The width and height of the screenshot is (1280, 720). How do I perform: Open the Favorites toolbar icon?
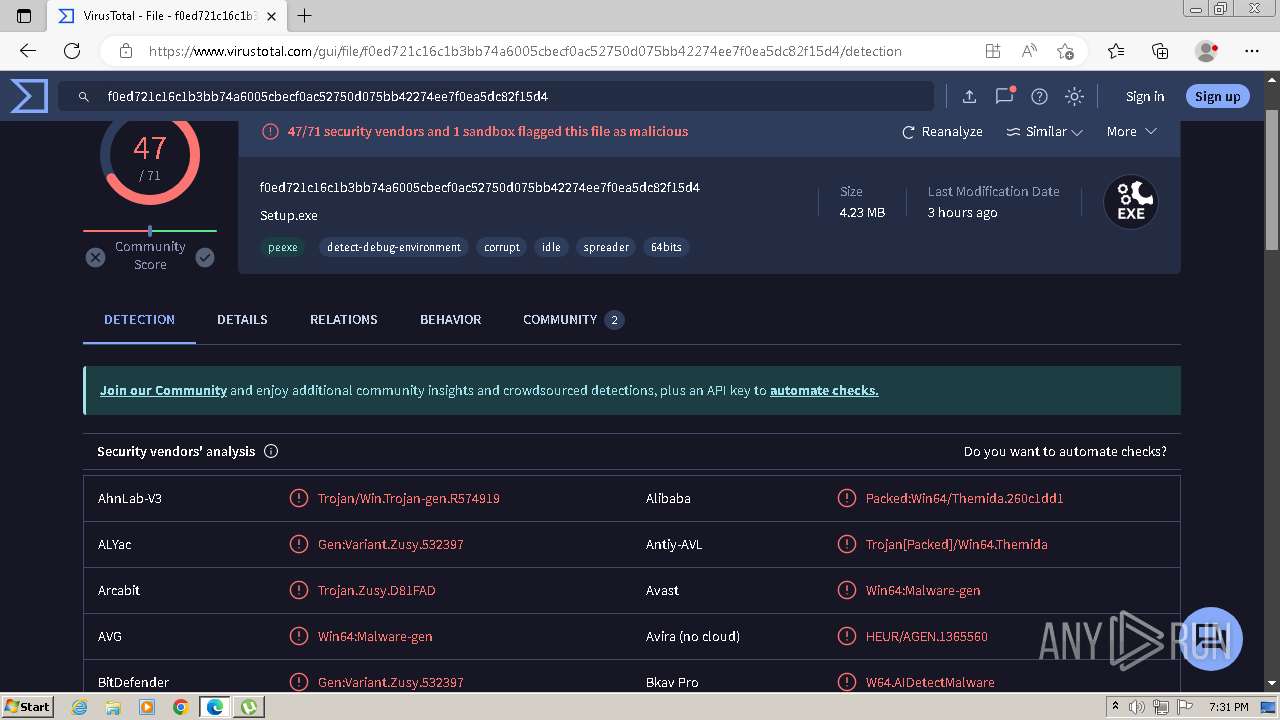tap(1116, 51)
